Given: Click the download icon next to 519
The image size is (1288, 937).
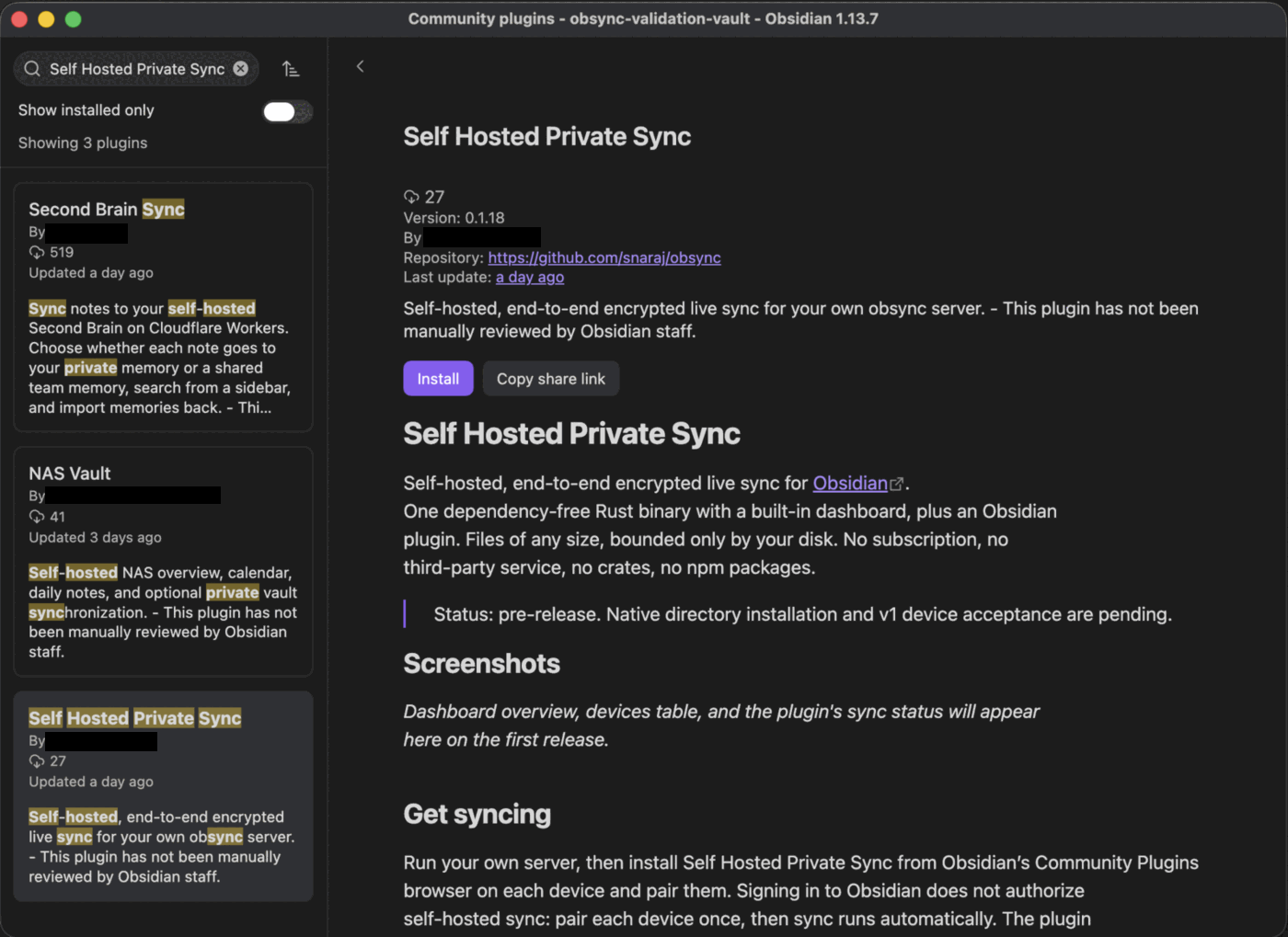Looking at the screenshot, I should 37,252.
